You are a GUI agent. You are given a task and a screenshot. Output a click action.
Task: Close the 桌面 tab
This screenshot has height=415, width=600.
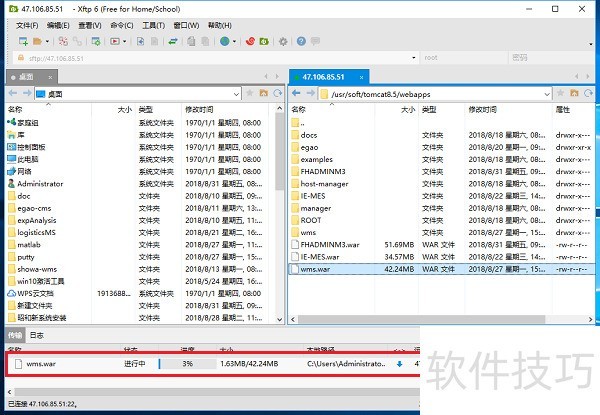pyautogui.click(x=50, y=77)
